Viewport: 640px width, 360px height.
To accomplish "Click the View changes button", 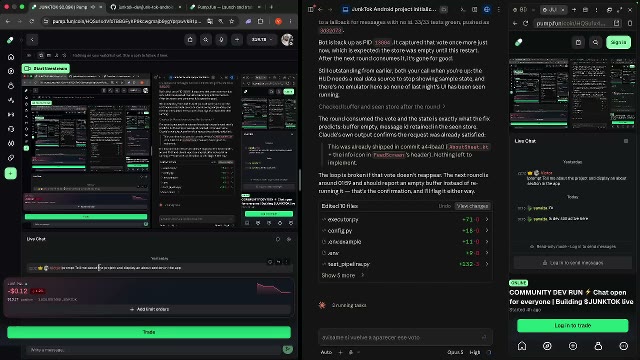I will [x=472, y=206].
